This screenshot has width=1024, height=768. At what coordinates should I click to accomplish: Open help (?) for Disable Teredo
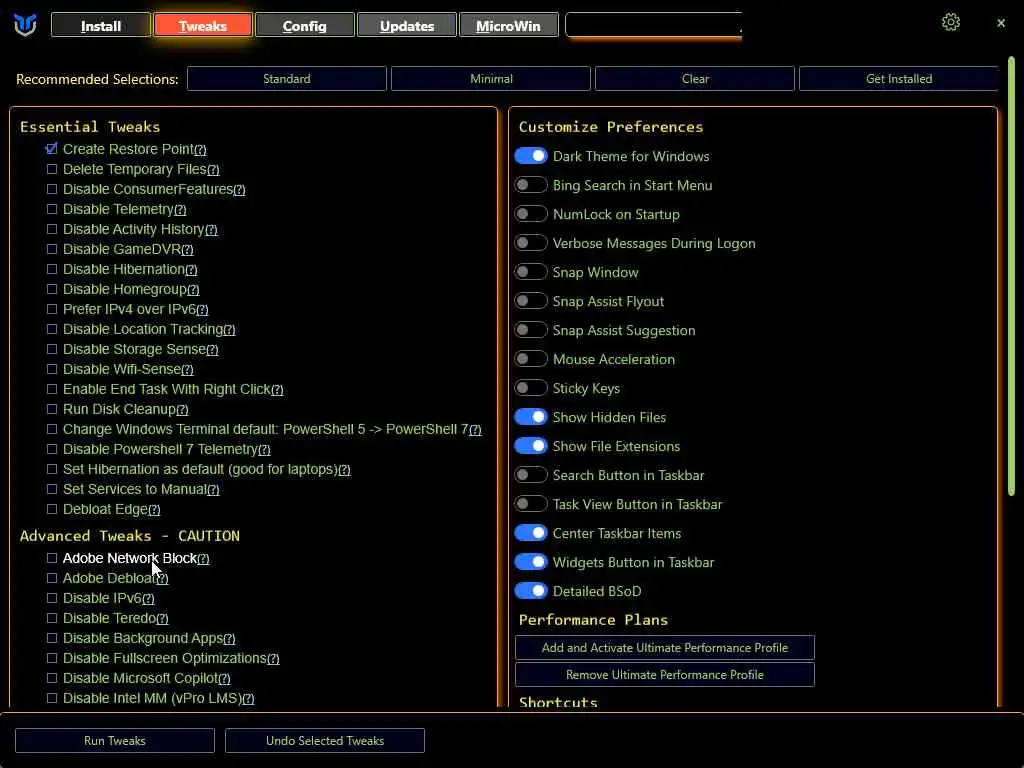pyautogui.click(x=163, y=619)
